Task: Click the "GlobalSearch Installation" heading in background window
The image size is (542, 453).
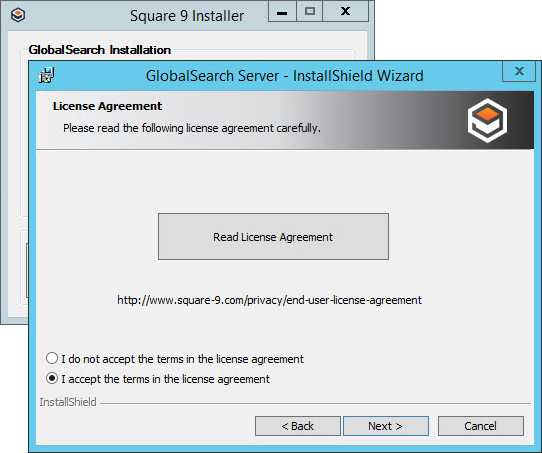Action: point(100,50)
